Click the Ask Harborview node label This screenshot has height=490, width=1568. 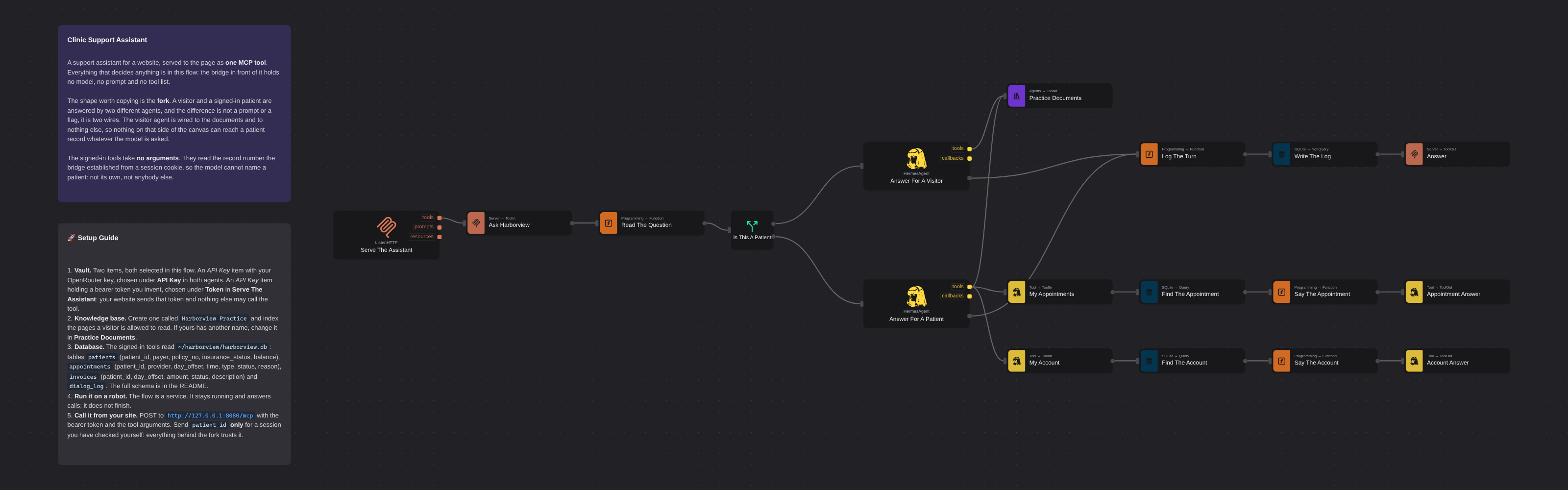(509, 225)
